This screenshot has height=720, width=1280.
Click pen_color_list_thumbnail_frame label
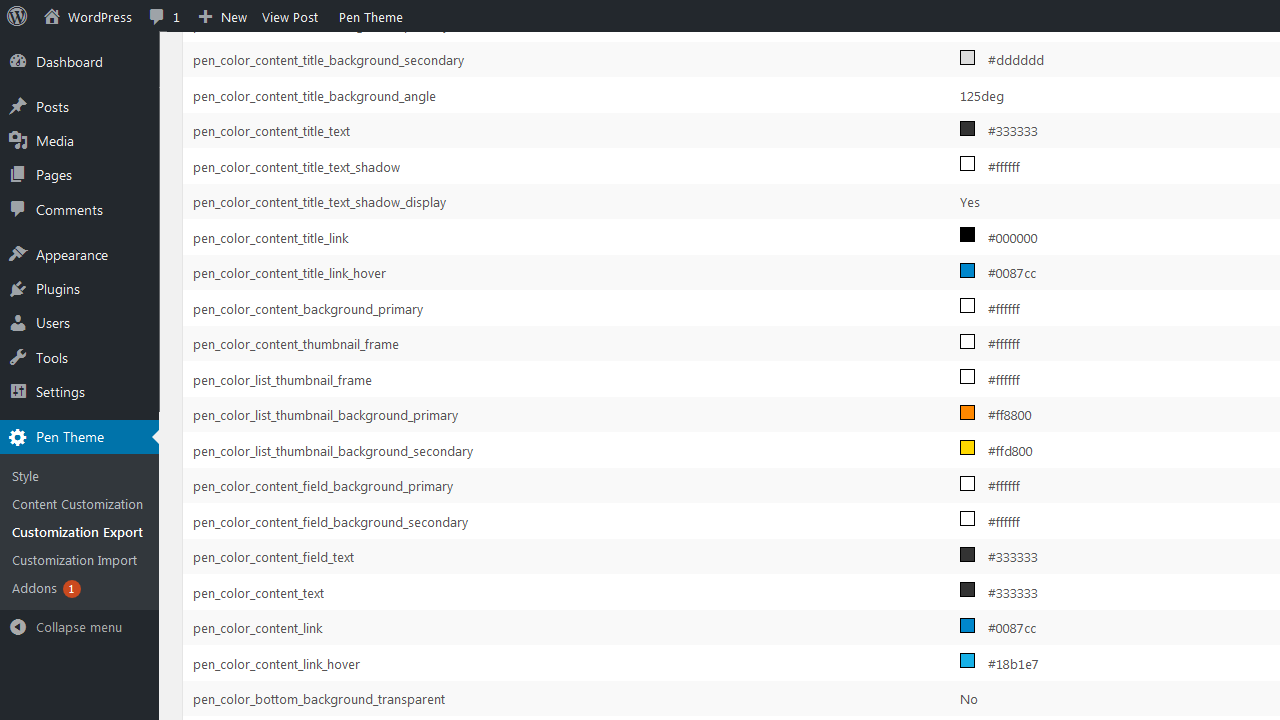click(x=282, y=381)
